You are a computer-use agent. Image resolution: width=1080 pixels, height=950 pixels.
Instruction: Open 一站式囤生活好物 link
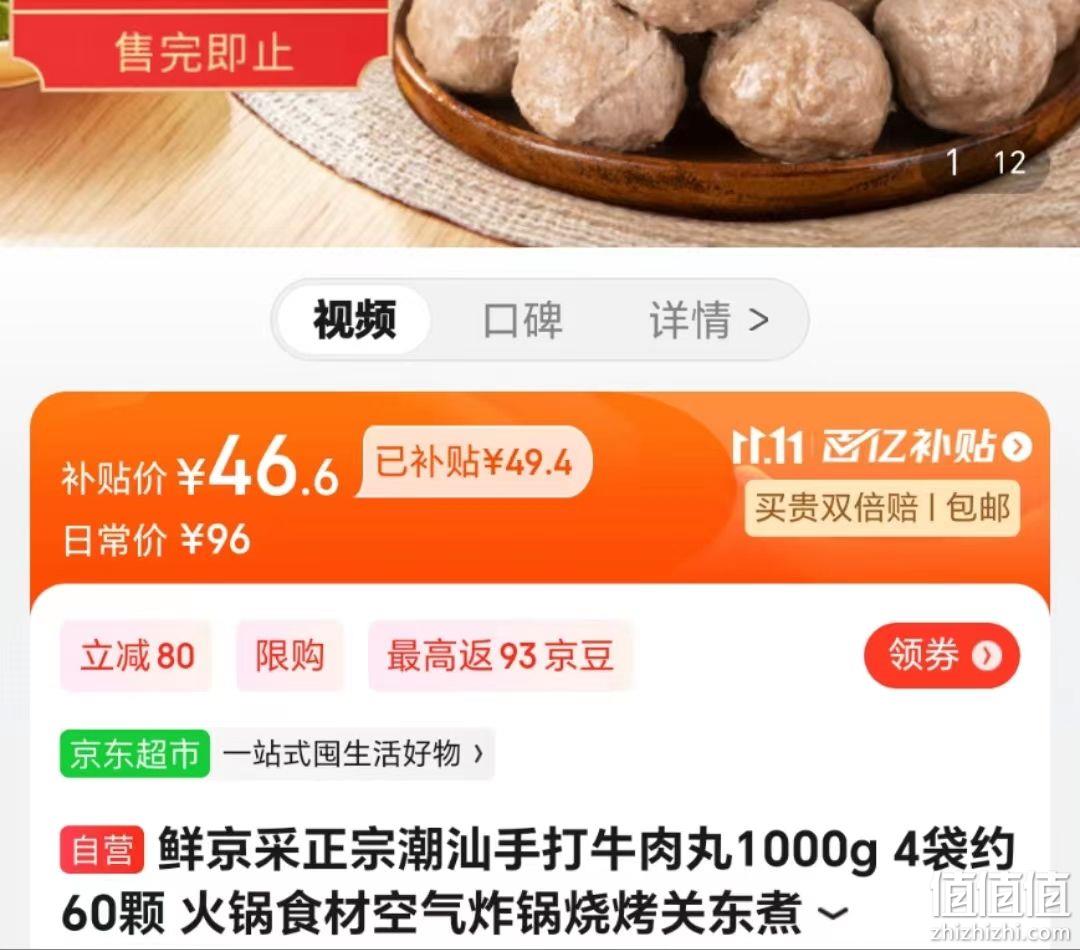click(342, 754)
